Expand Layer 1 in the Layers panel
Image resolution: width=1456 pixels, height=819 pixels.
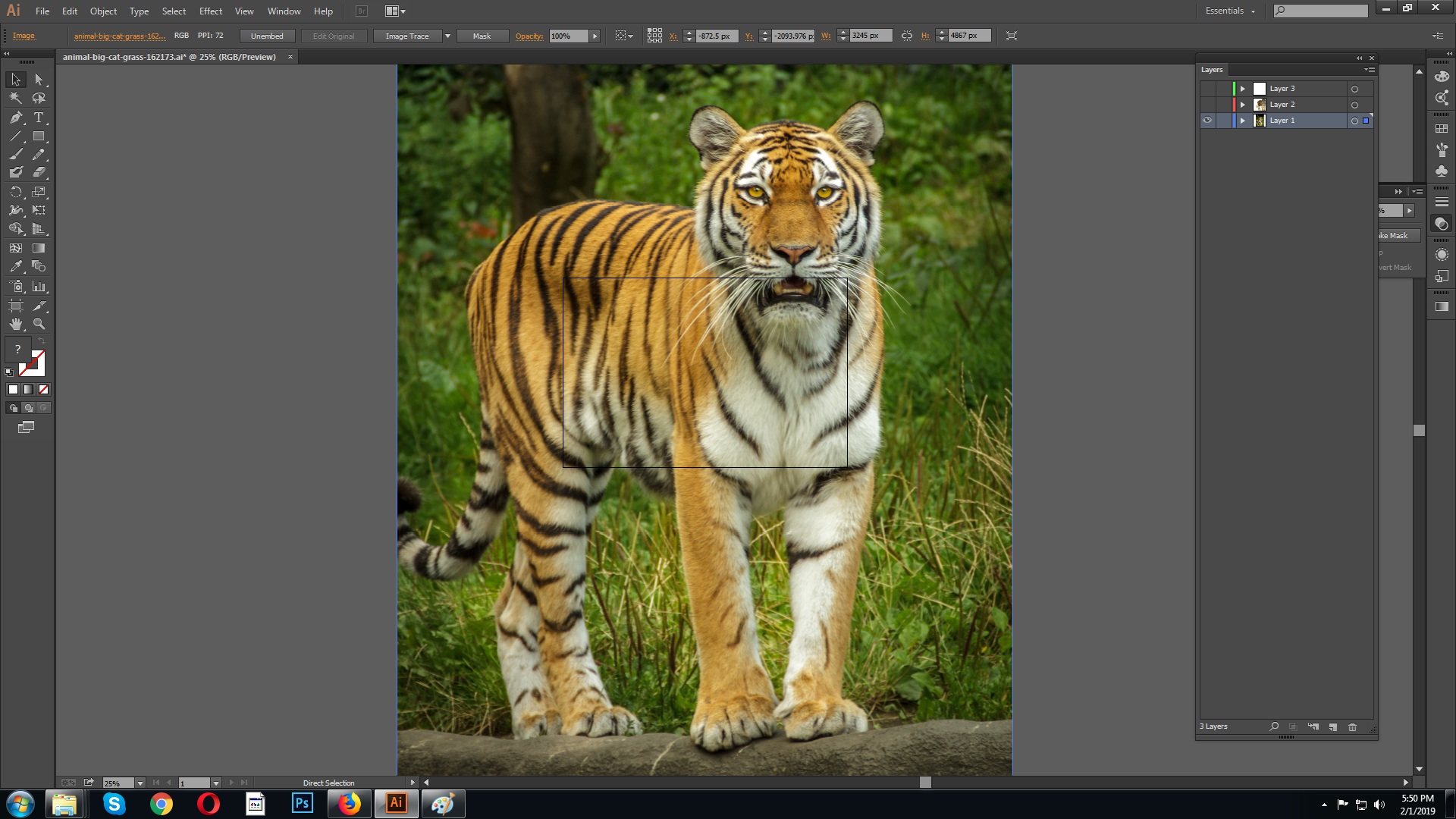click(1243, 120)
